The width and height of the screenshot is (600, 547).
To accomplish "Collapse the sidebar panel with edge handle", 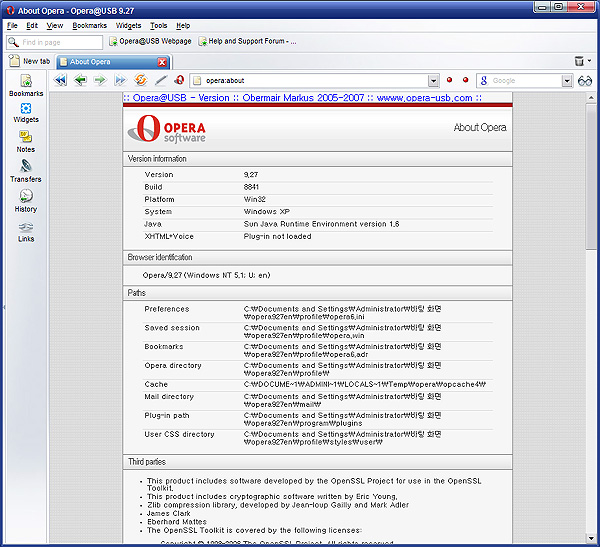I will (x=4, y=307).
